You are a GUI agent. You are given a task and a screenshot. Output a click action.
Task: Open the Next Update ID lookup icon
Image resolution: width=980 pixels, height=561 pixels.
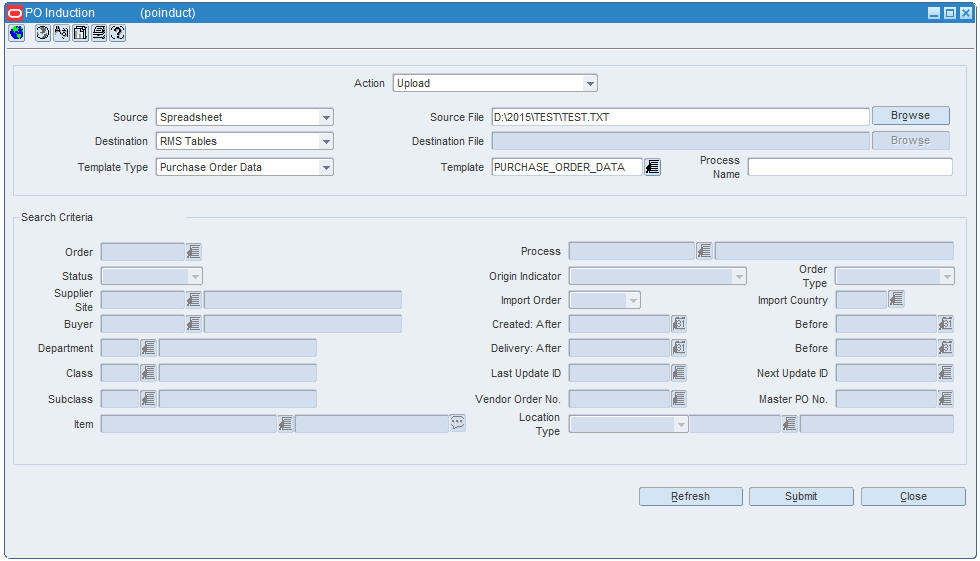[x=946, y=373]
